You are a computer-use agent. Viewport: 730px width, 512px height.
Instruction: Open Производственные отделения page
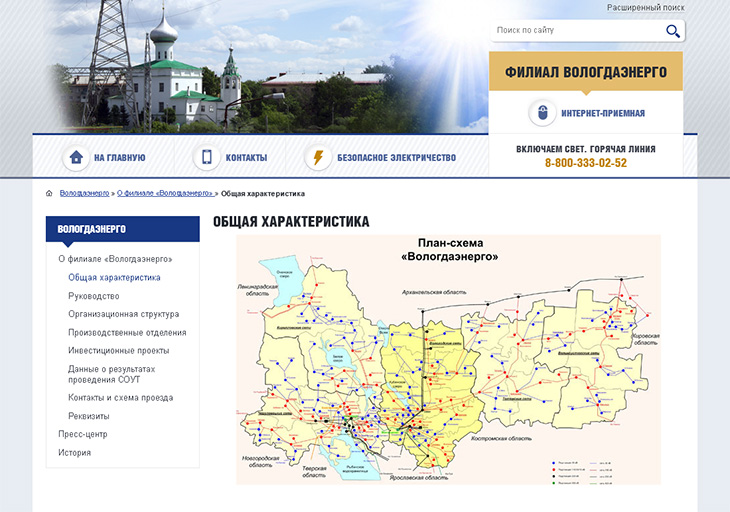tap(127, 332)
